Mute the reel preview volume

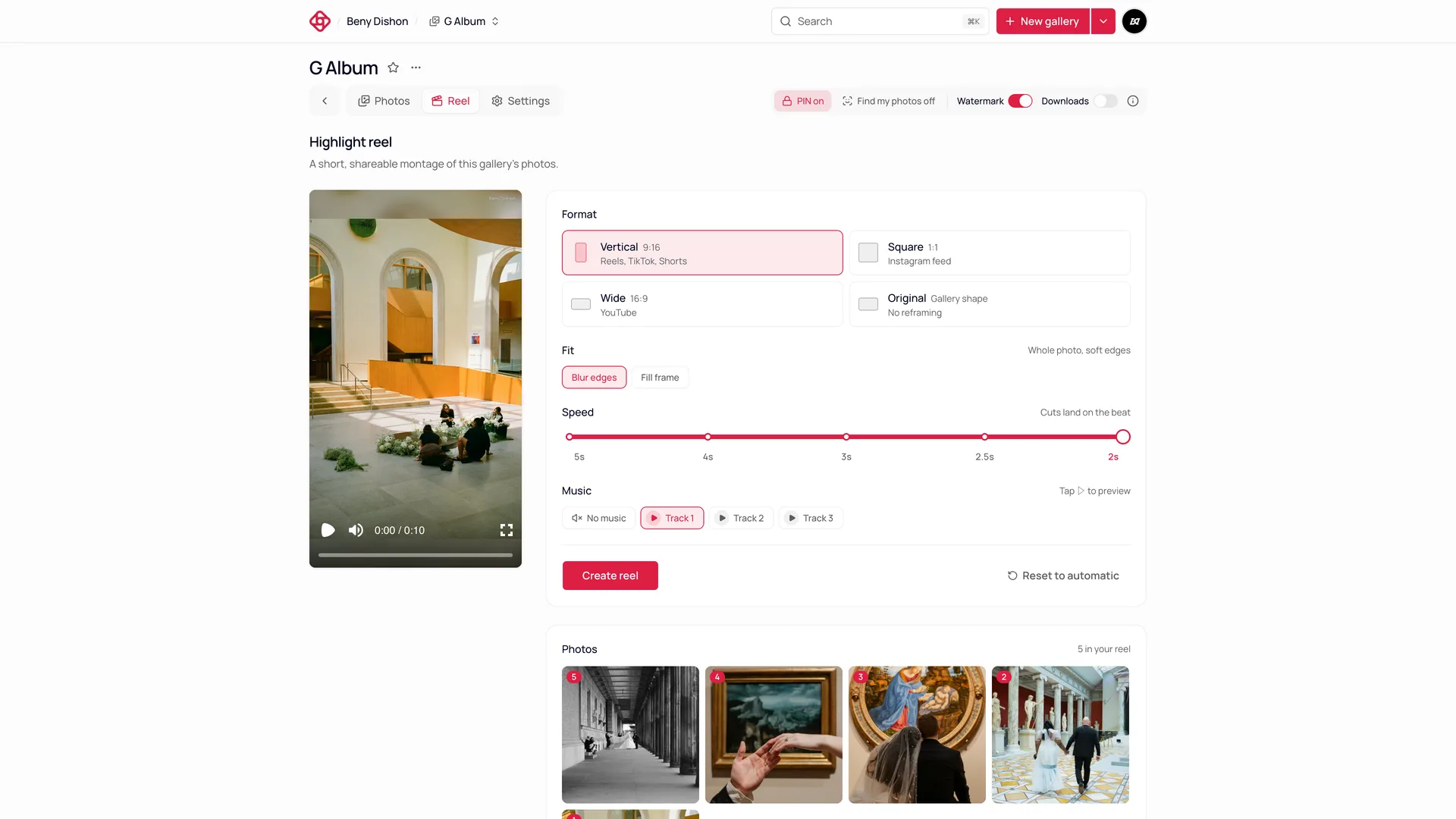[x=356, y=530]
